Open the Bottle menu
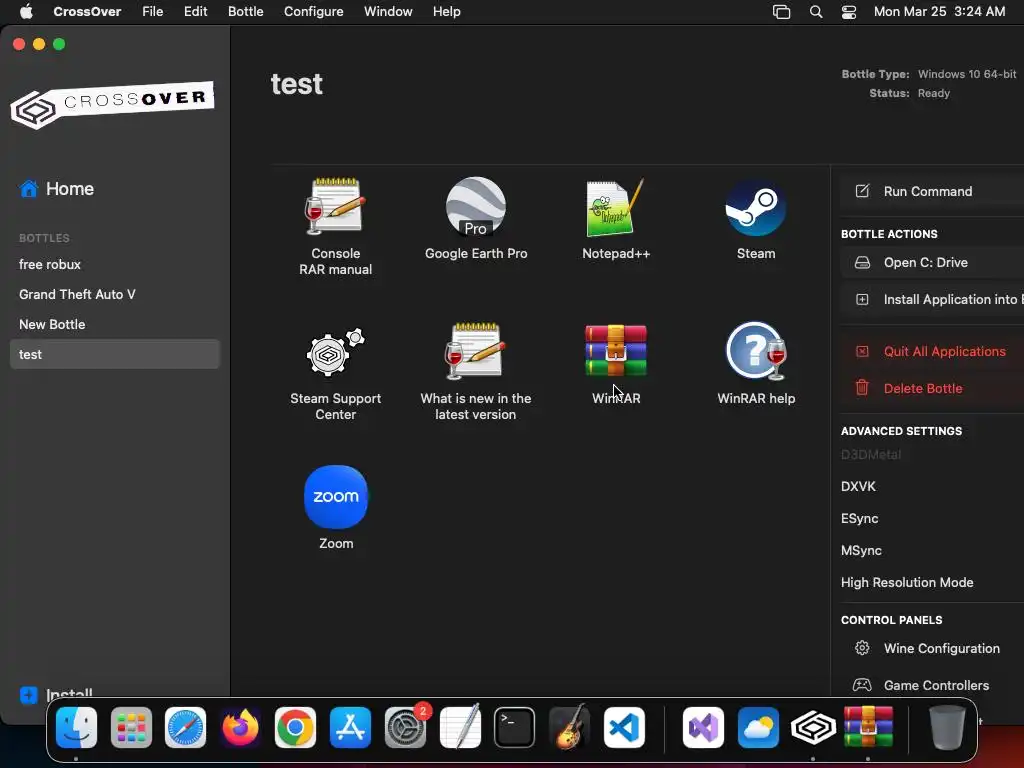This screenshot has width=1024, height=768. 246,12
